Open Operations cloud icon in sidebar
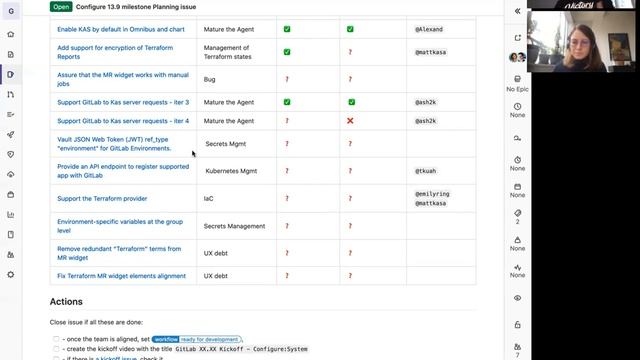The height and width of the screenshot is (360, 640). 11,174
